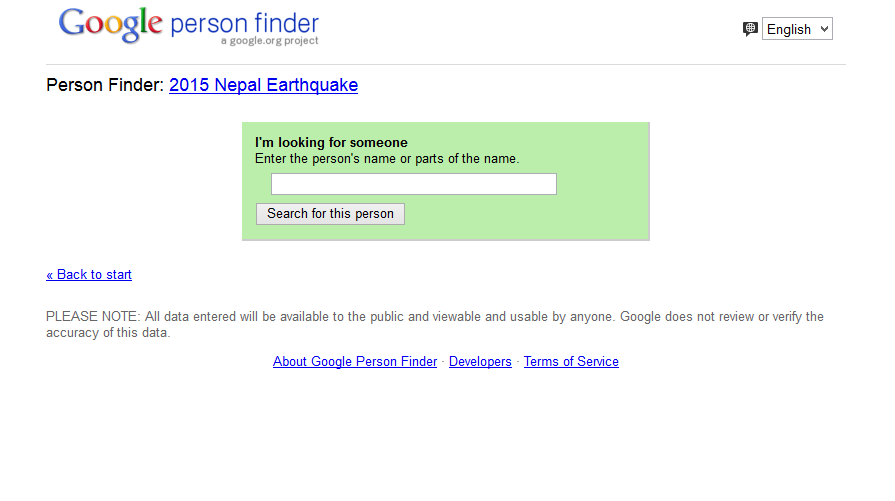The height and width of the screenshot is (501, 895).
Task: Click the "Enter the person's name" instruction text
Action: 387,158
